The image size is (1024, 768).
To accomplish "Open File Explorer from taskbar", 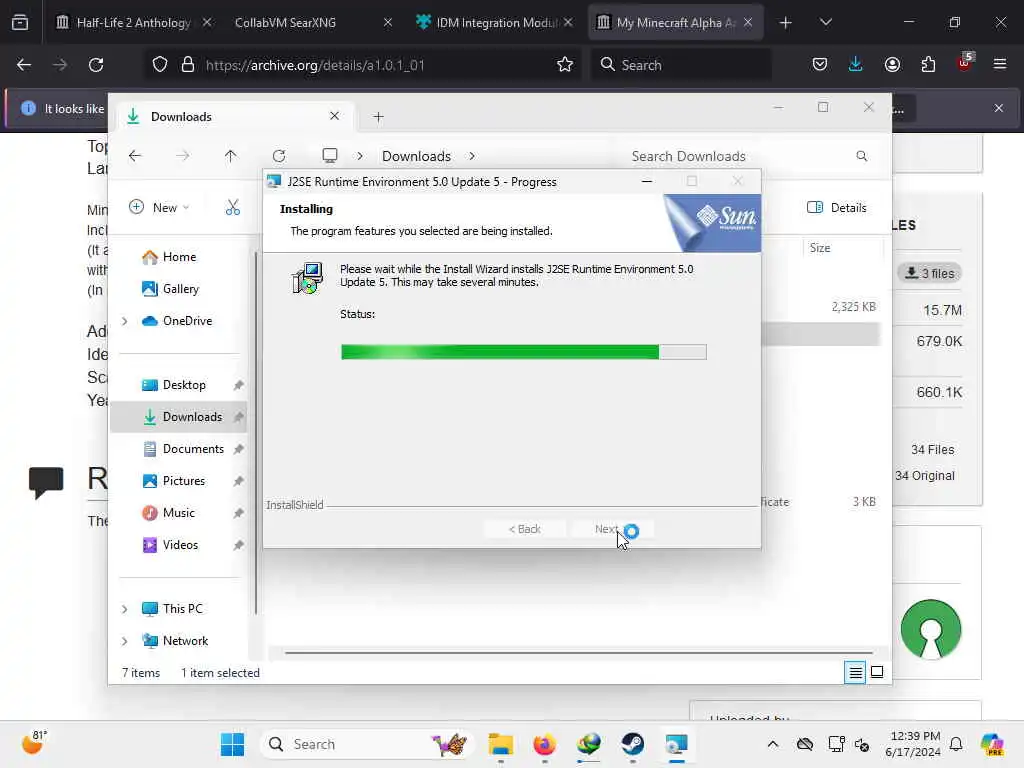I will tap(501, 744).
